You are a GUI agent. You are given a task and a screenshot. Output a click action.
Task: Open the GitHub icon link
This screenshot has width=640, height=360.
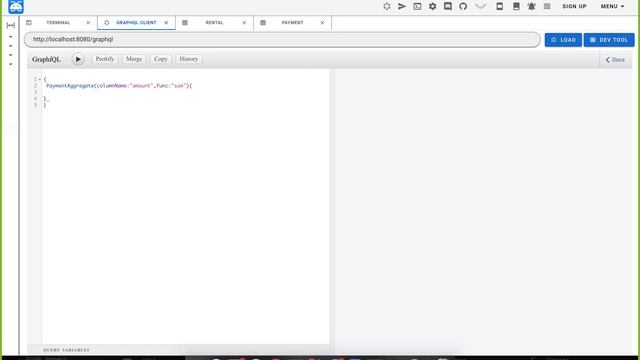[x=463, y=6]
